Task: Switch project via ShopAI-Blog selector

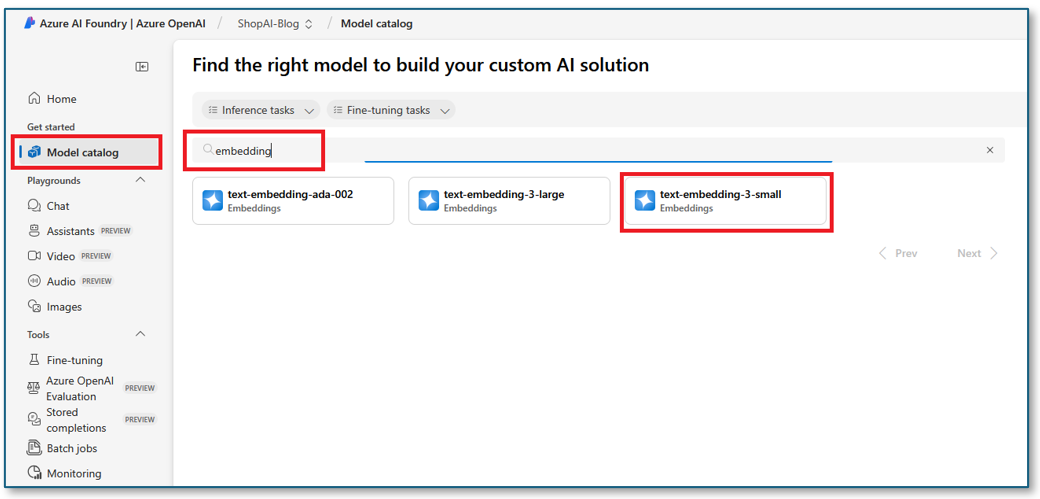Action: (275, 24)
